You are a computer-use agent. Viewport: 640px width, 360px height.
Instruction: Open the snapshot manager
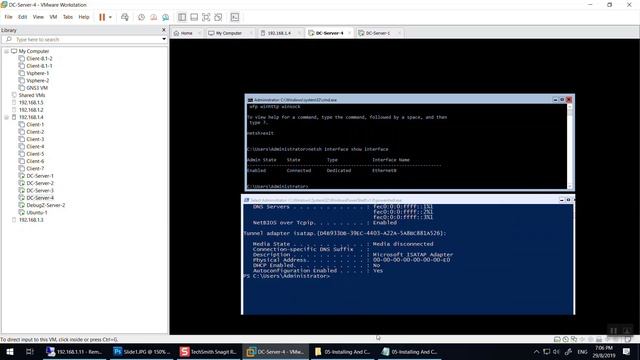[165, 17]
